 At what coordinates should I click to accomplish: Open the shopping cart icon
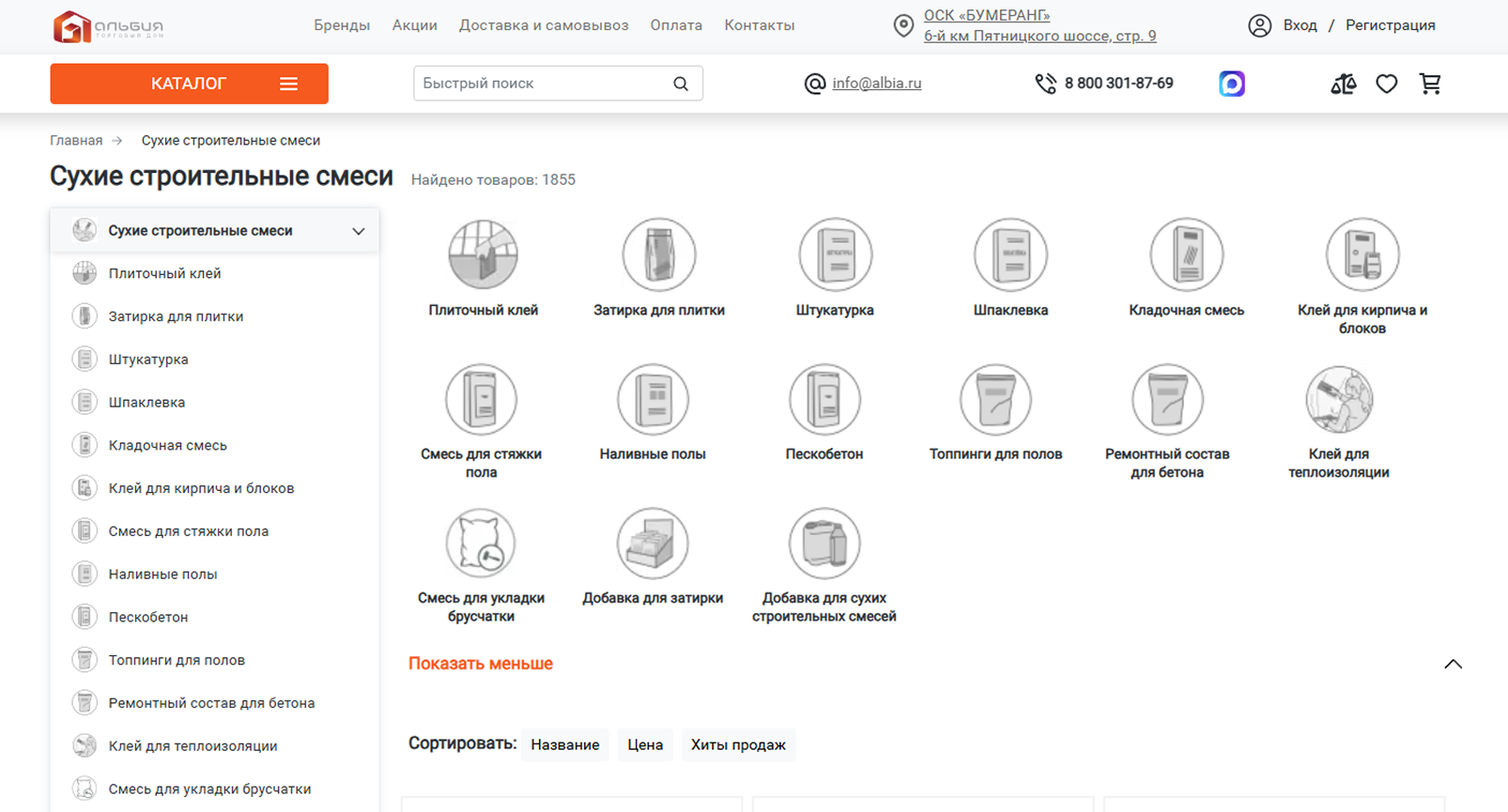1430,84
